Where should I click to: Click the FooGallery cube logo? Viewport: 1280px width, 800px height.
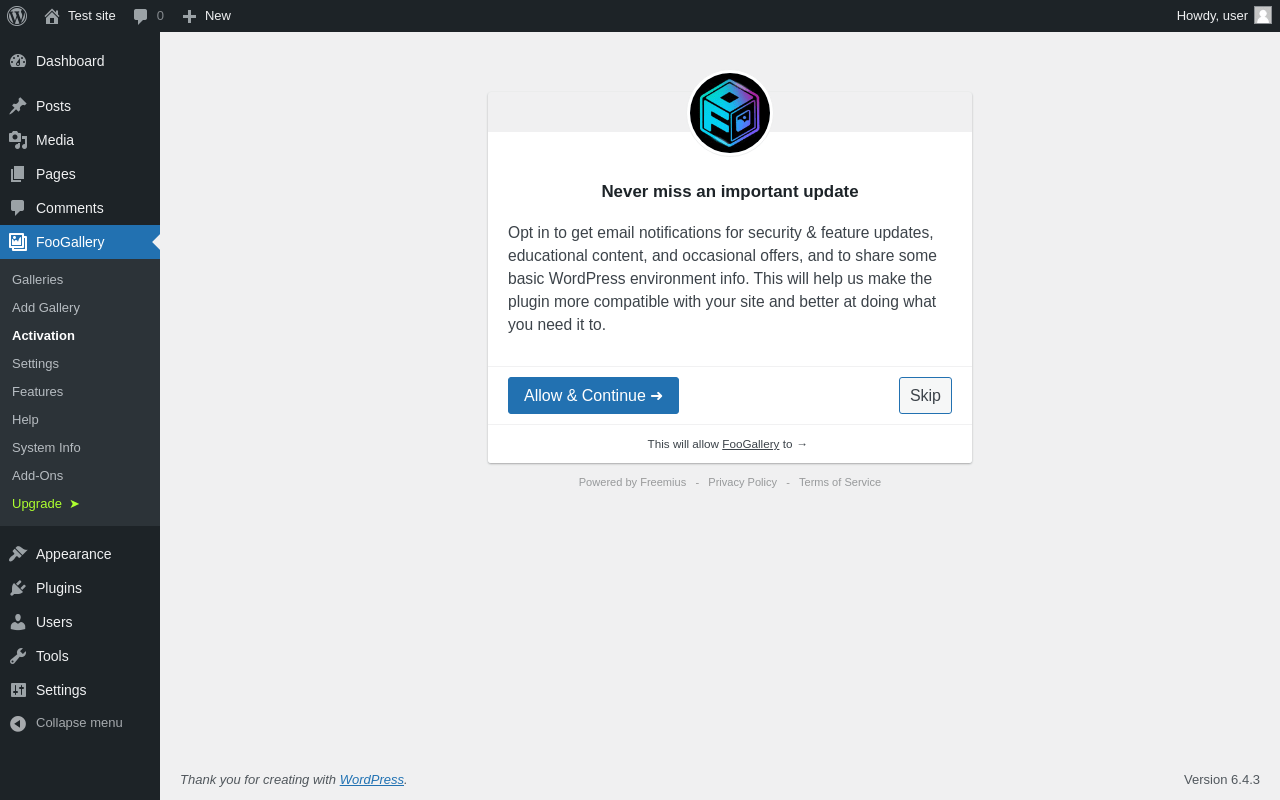730,113
